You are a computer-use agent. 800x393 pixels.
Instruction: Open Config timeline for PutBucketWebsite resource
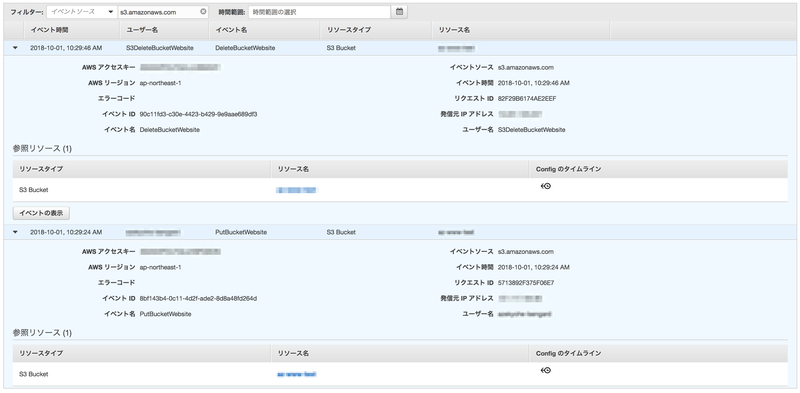pos(545,371)
